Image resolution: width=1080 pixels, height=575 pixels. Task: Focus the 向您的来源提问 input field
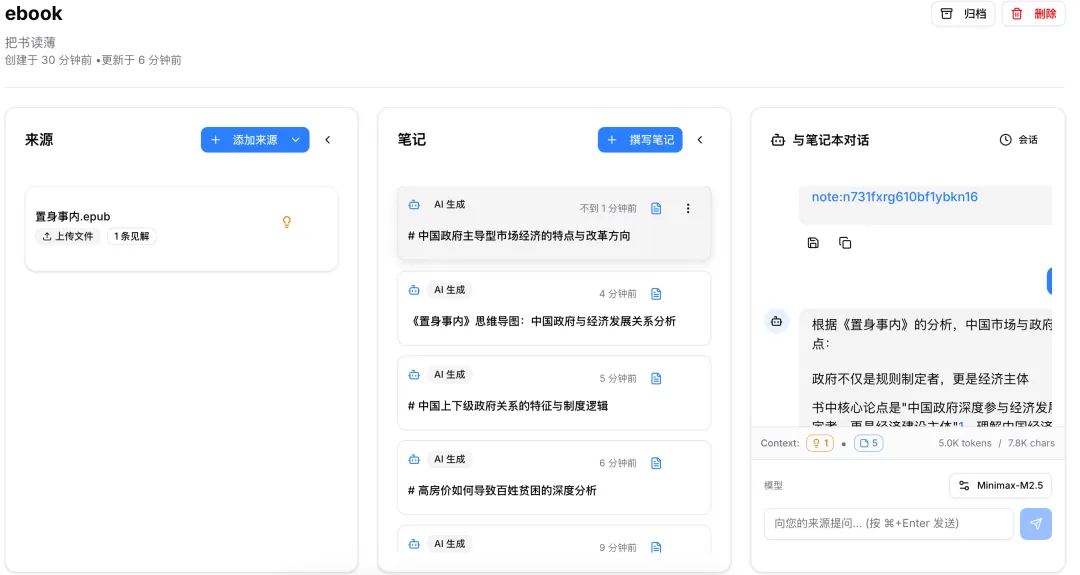point(889,523)
